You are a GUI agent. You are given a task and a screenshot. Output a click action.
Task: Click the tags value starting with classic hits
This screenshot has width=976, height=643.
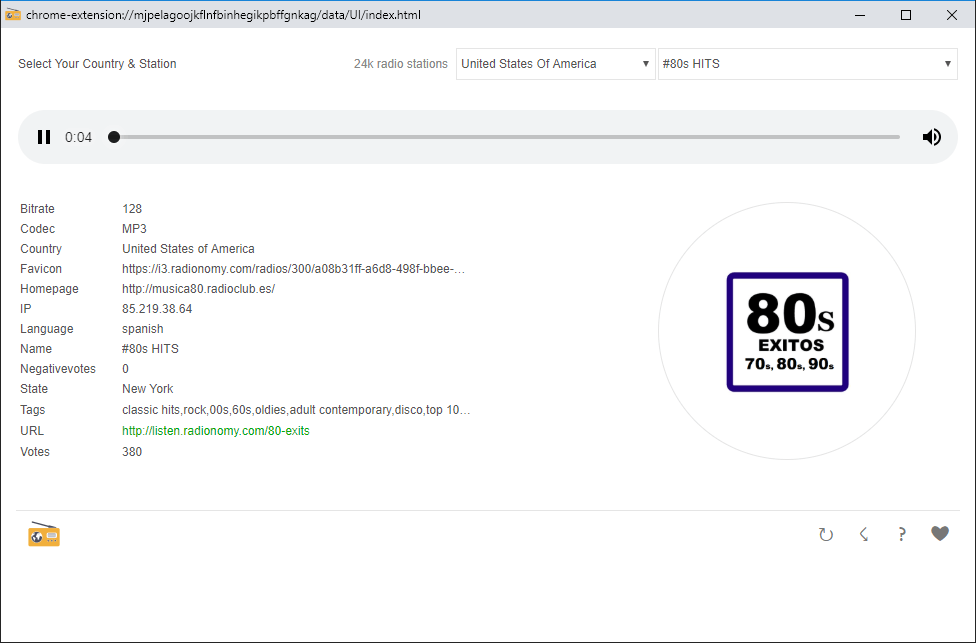click(296, 410)
